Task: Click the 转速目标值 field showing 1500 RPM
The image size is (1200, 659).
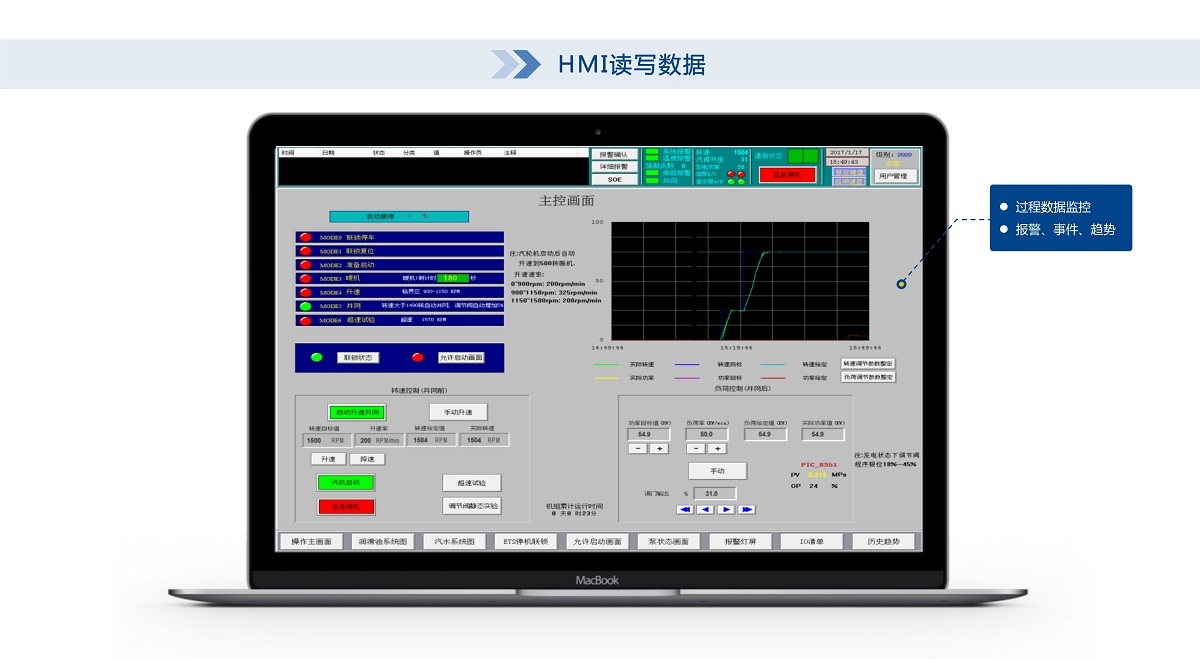Action: click(x=326, y=440)
